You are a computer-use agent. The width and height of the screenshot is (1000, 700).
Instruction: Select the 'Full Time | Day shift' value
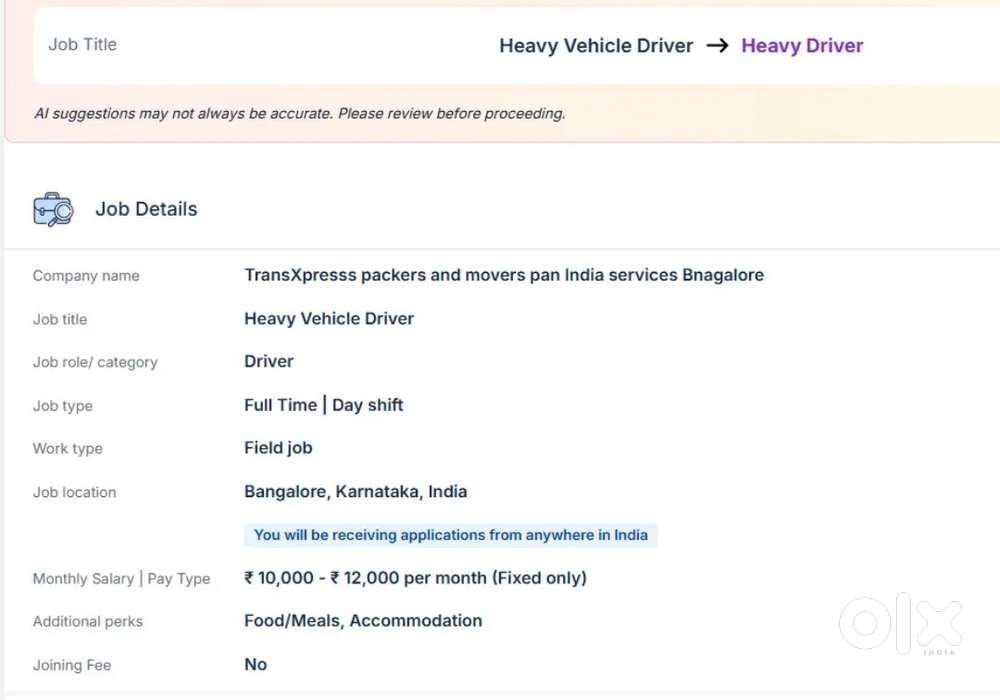pos(324,405)
